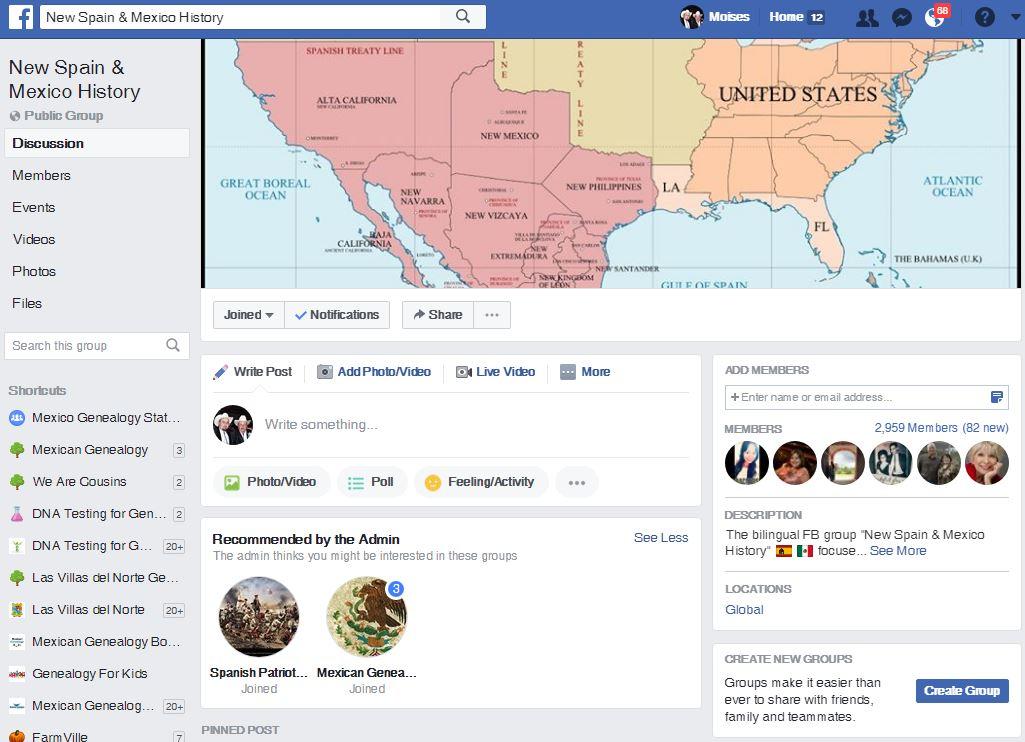
Task: Click the pencil icon beside Write Post
Action: pyautogui.click(x=221, y=372)
